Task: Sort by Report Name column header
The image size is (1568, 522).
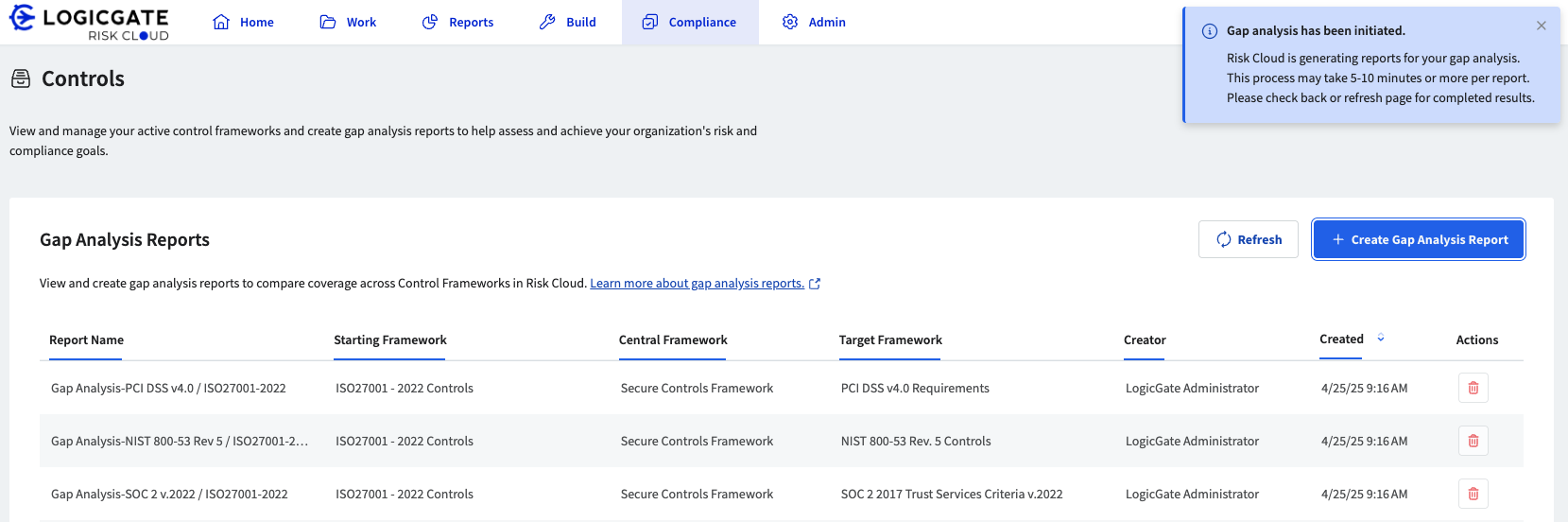Action: (x=86, y=339)
